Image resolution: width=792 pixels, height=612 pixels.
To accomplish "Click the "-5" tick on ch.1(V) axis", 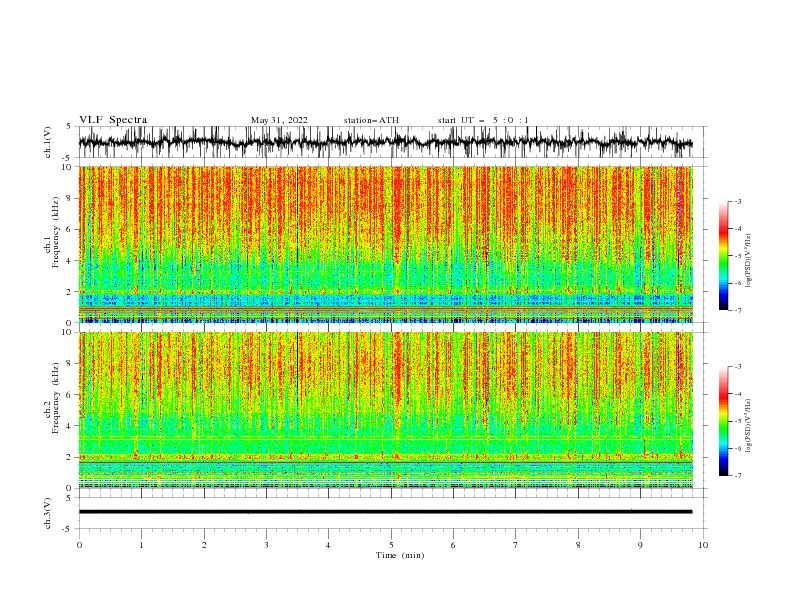I will point(68,158).
